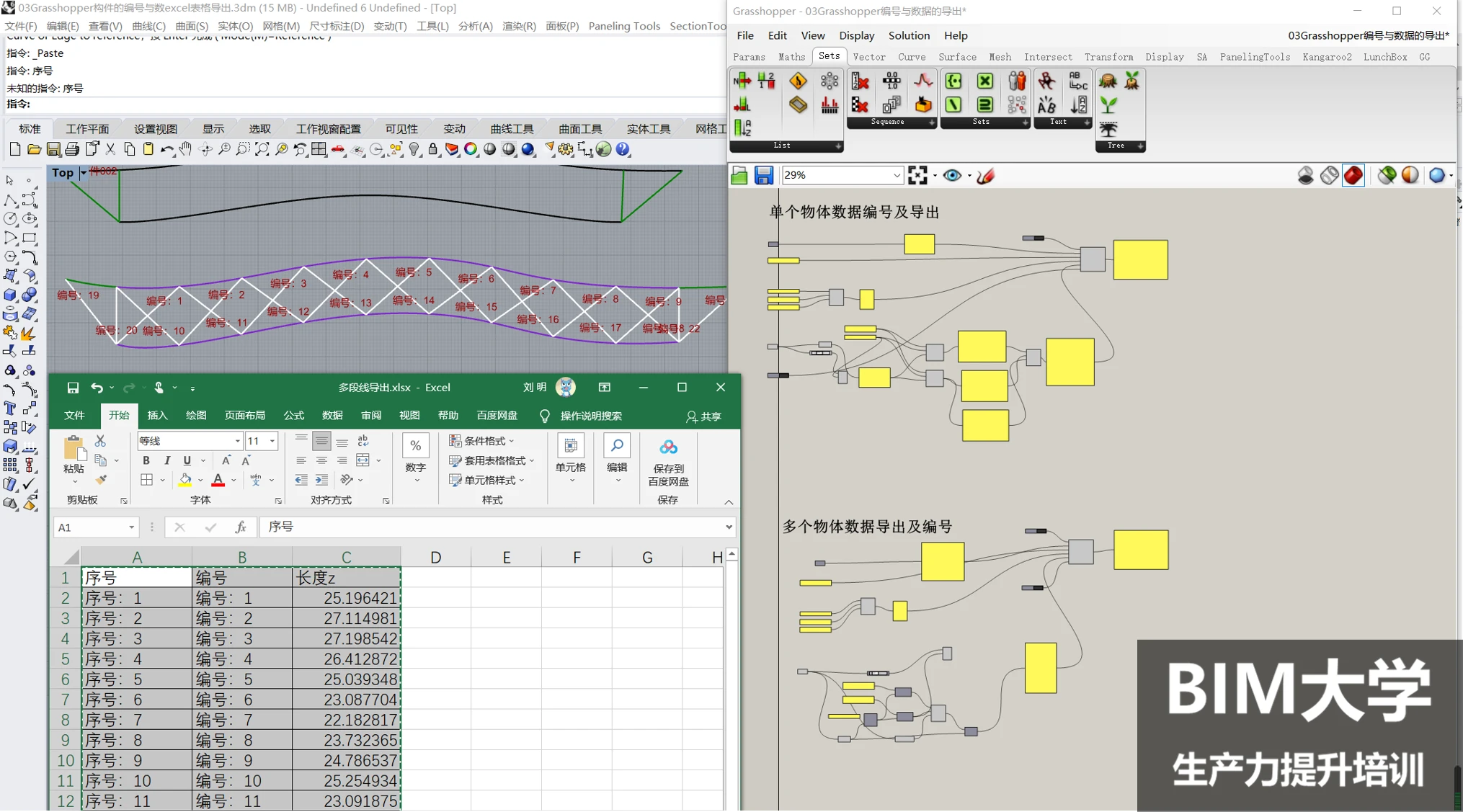Open 条件格式 conditional formatting button
The width and height of the screenshot is (1463, 812).
click(481, 441)
